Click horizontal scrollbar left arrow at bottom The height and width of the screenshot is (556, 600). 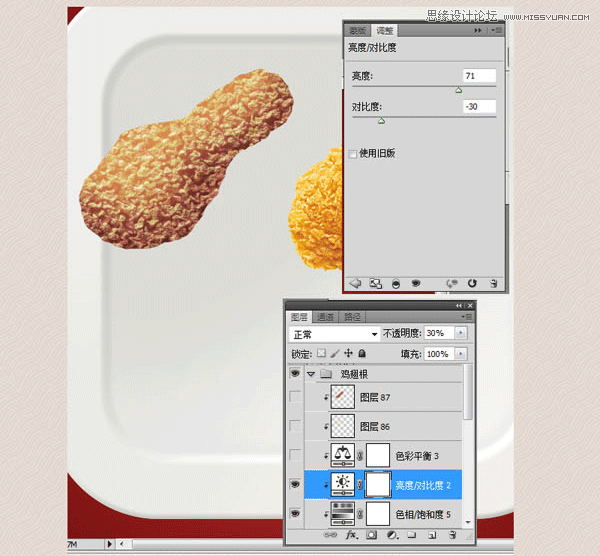click(x=122, y=544)
